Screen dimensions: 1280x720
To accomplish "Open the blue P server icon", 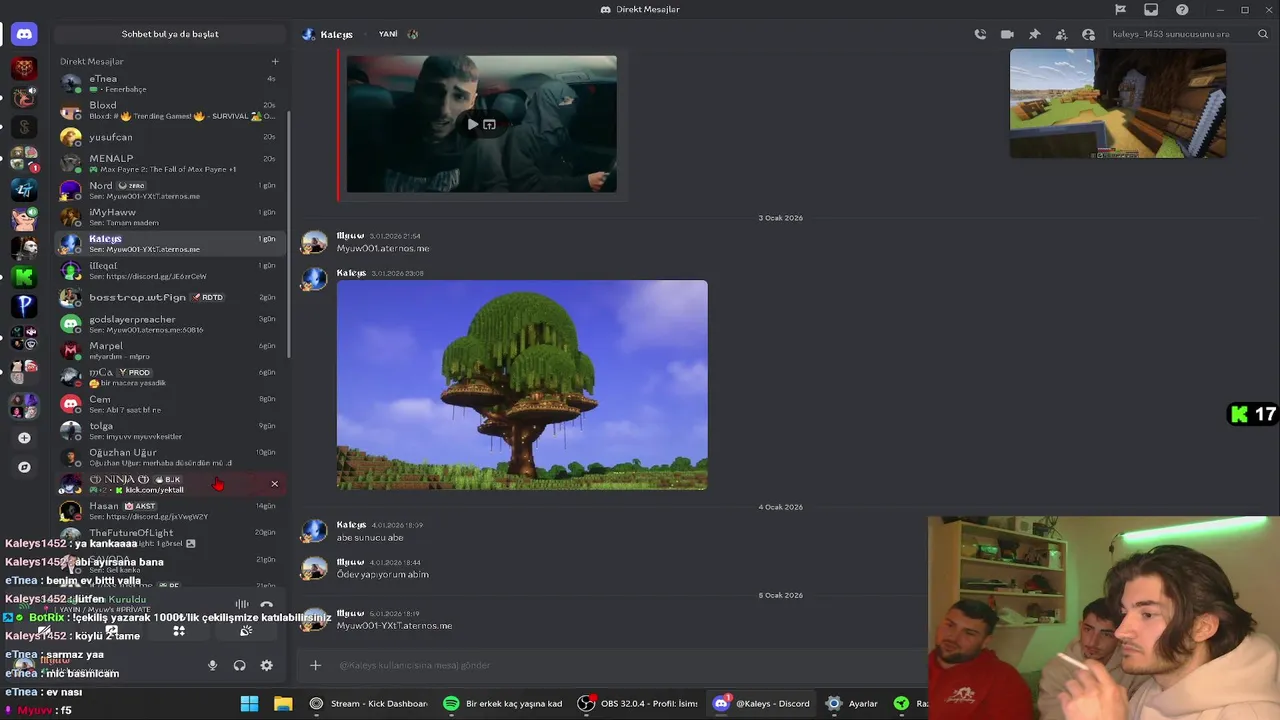I will click(x=24, y=305).
